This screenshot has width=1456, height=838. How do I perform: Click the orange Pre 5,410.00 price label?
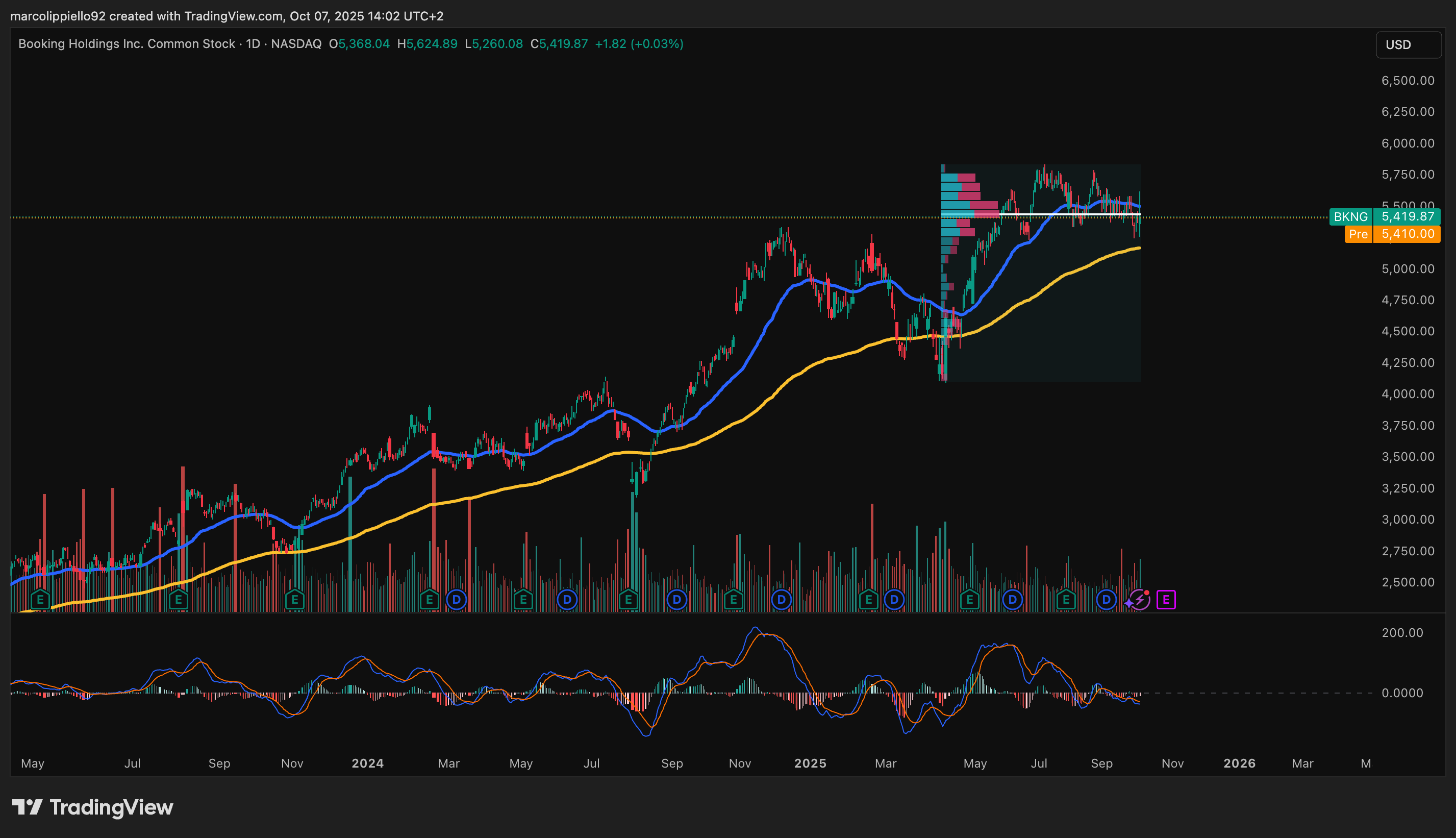pyautogui.click(x=1392, y=234)
